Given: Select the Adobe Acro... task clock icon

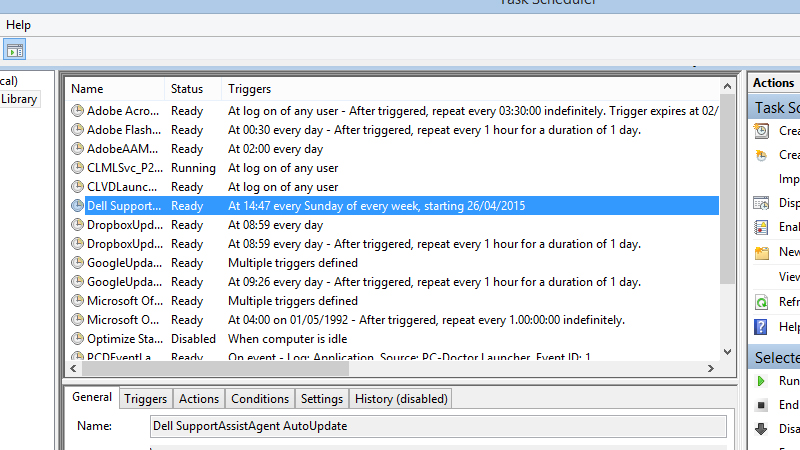Looking at the screenshot, I should tap(77, 111).
